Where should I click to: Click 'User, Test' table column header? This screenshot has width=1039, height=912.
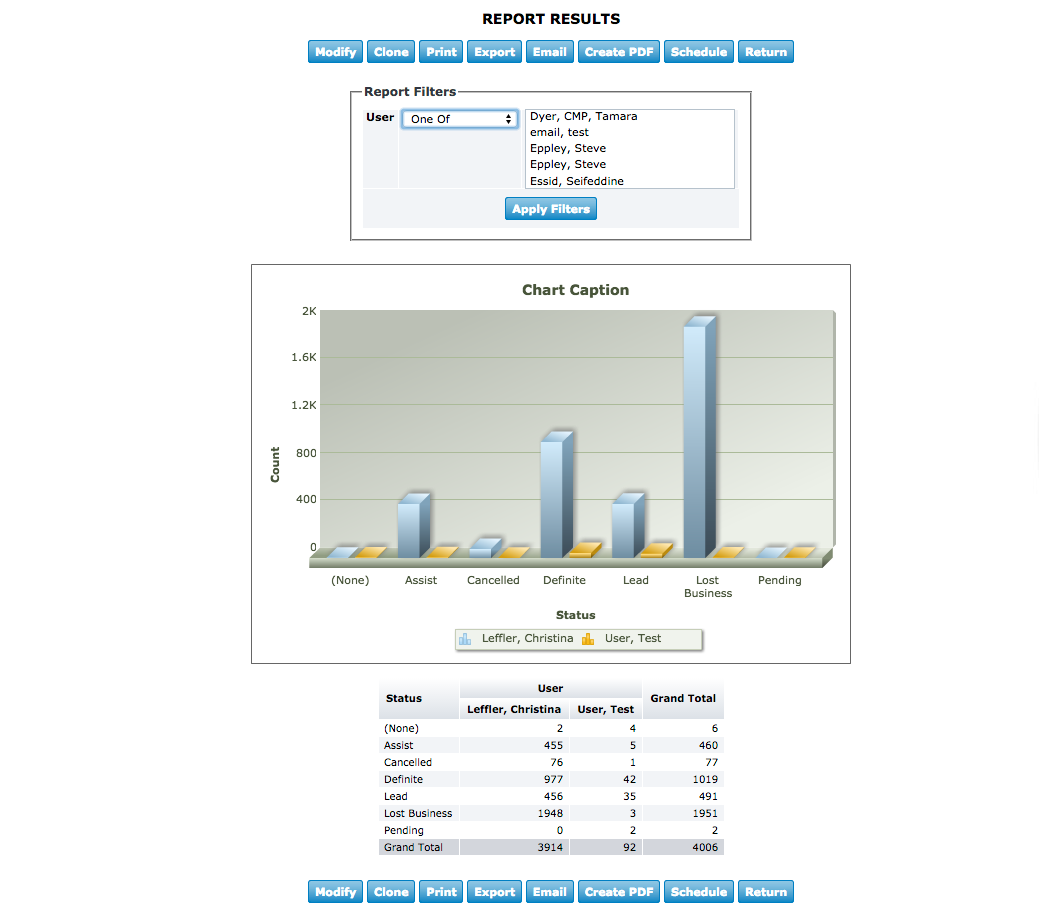[606, 709]
